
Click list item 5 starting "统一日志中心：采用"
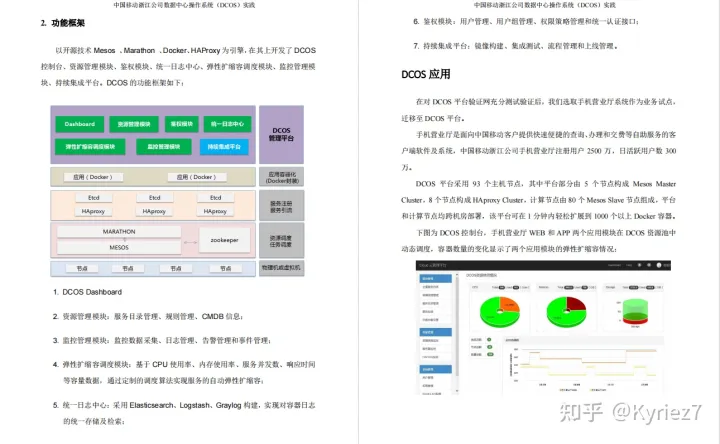[184, 413]
